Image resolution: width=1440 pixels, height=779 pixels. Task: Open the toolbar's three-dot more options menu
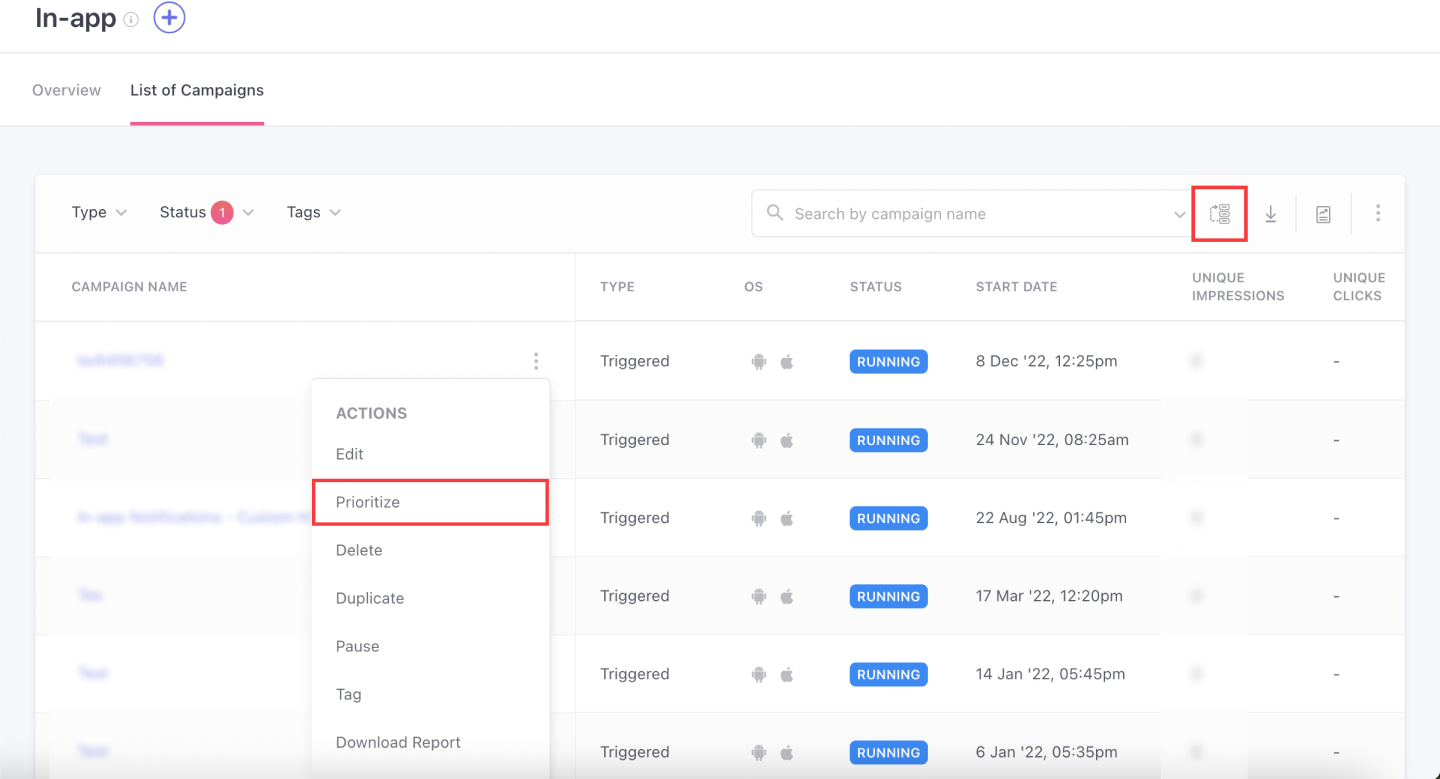coord(1378,213)
